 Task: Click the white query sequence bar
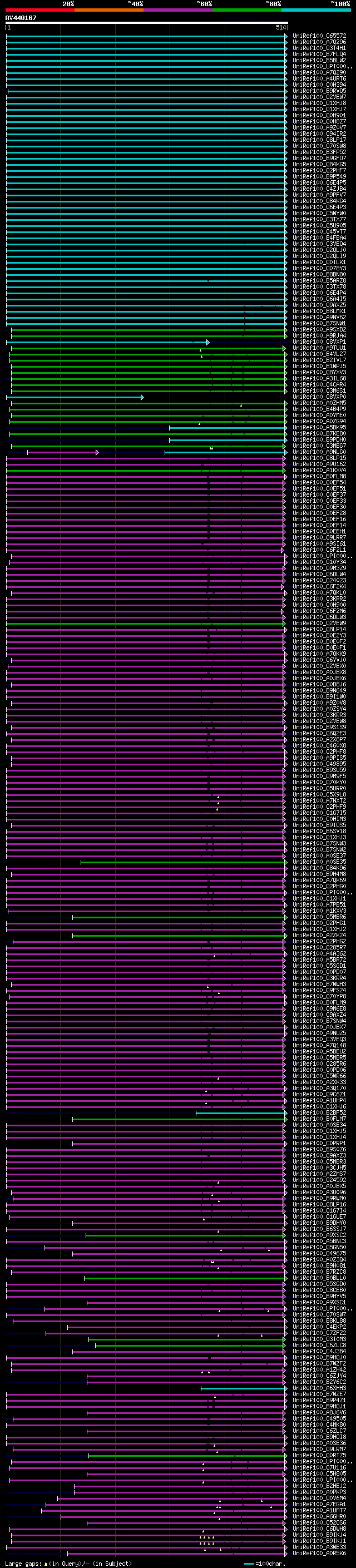147,22
